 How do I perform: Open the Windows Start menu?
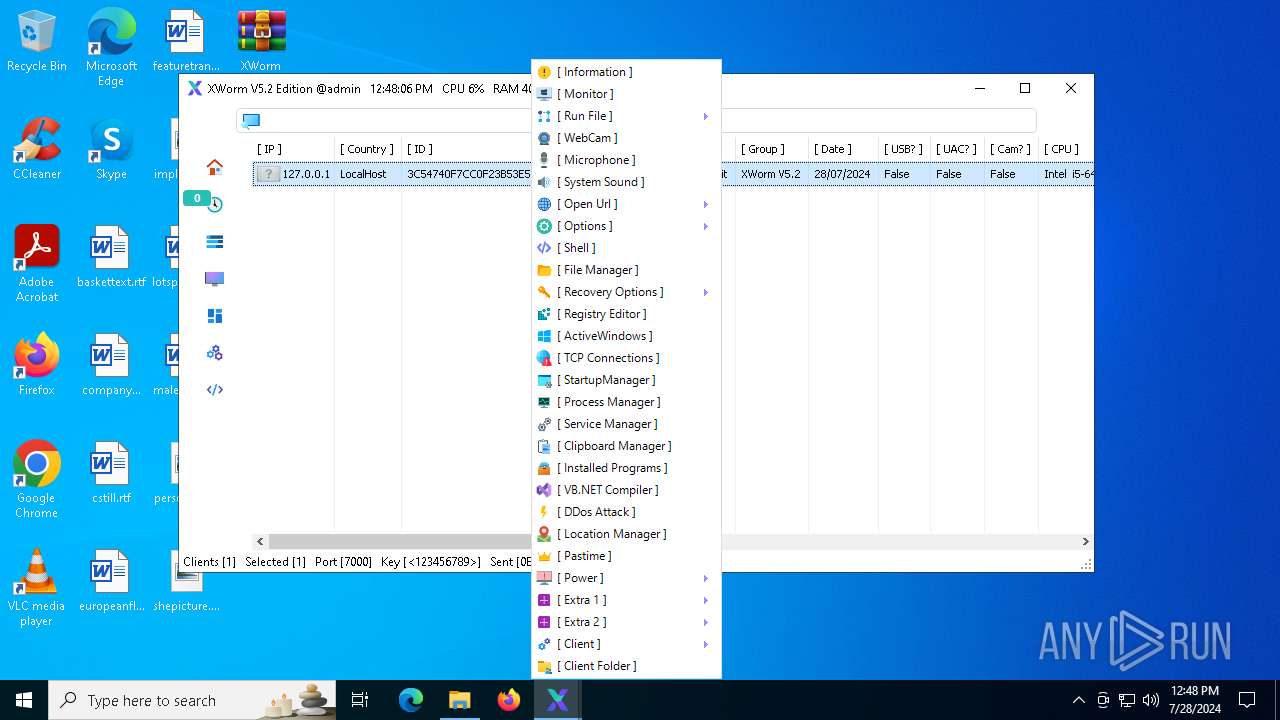(24, 700)
